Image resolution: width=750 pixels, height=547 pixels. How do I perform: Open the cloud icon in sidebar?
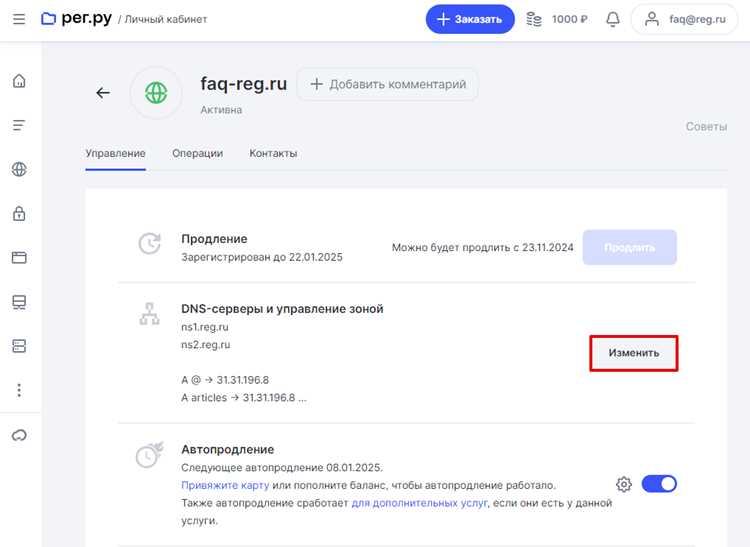(x=19, y=435)
